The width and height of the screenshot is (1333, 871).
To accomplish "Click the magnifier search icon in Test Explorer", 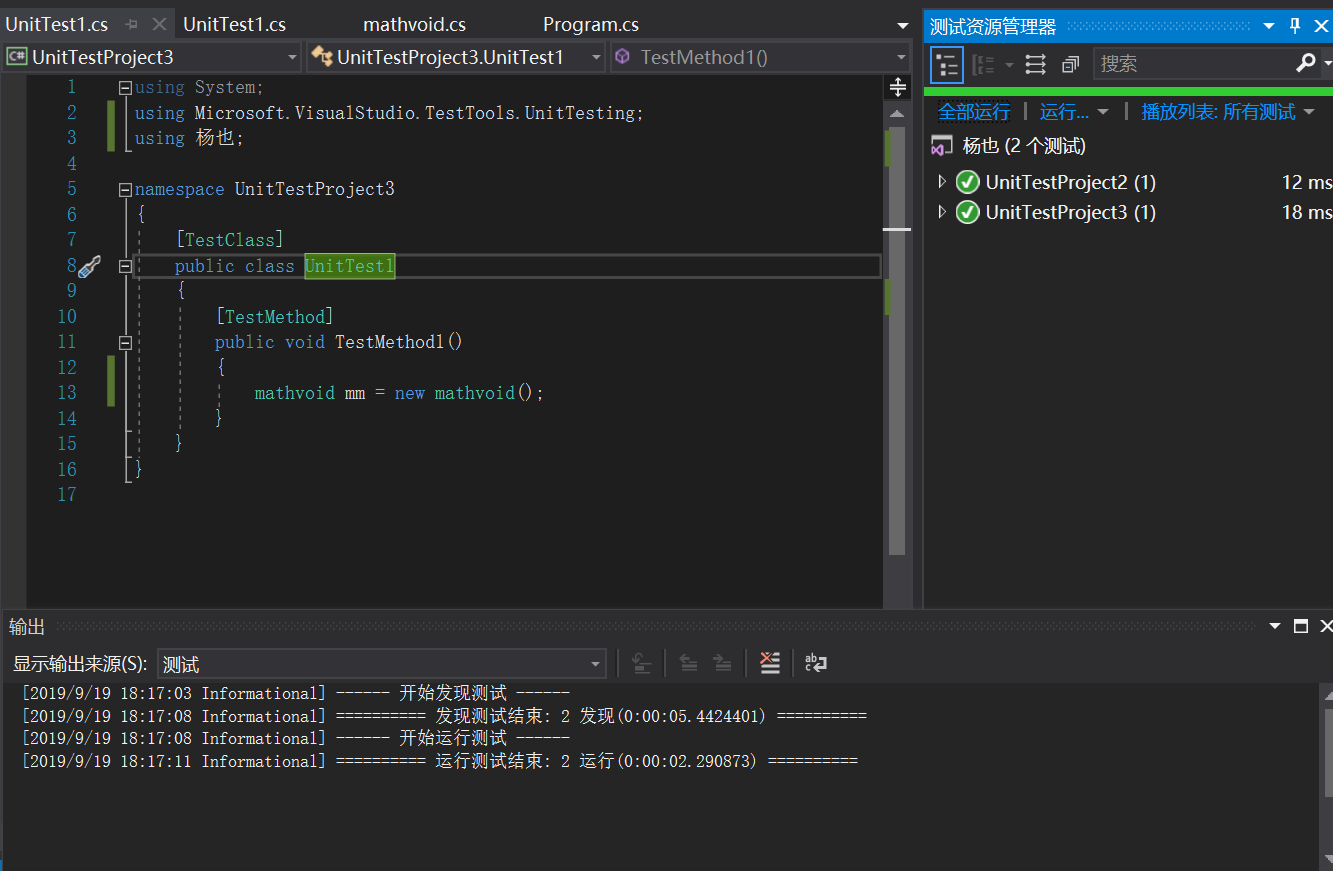I will point(1305,64).
